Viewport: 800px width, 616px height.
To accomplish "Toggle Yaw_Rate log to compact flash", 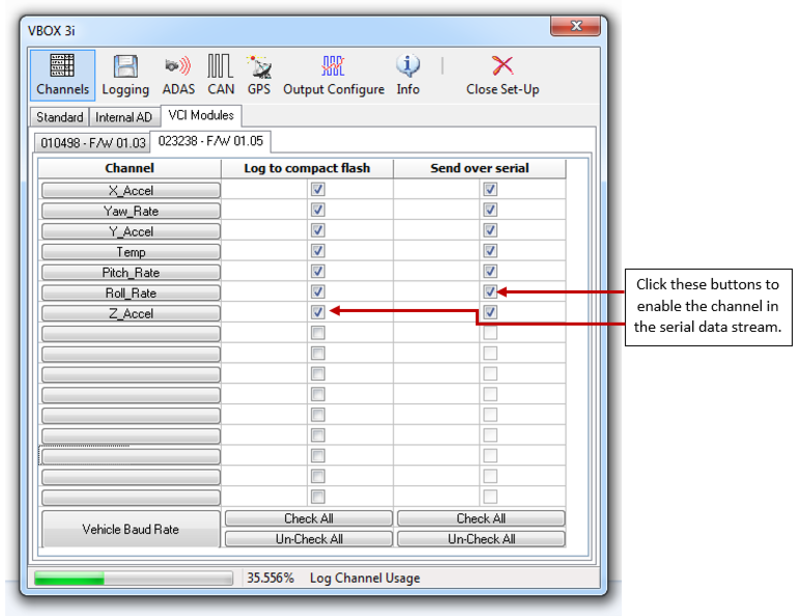I will click(x=318, y=210).
